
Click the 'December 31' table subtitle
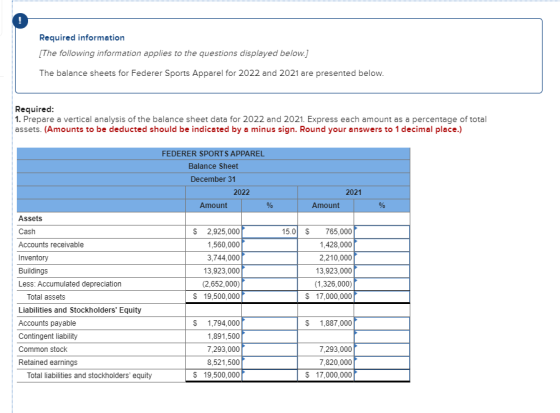(213, 179)
